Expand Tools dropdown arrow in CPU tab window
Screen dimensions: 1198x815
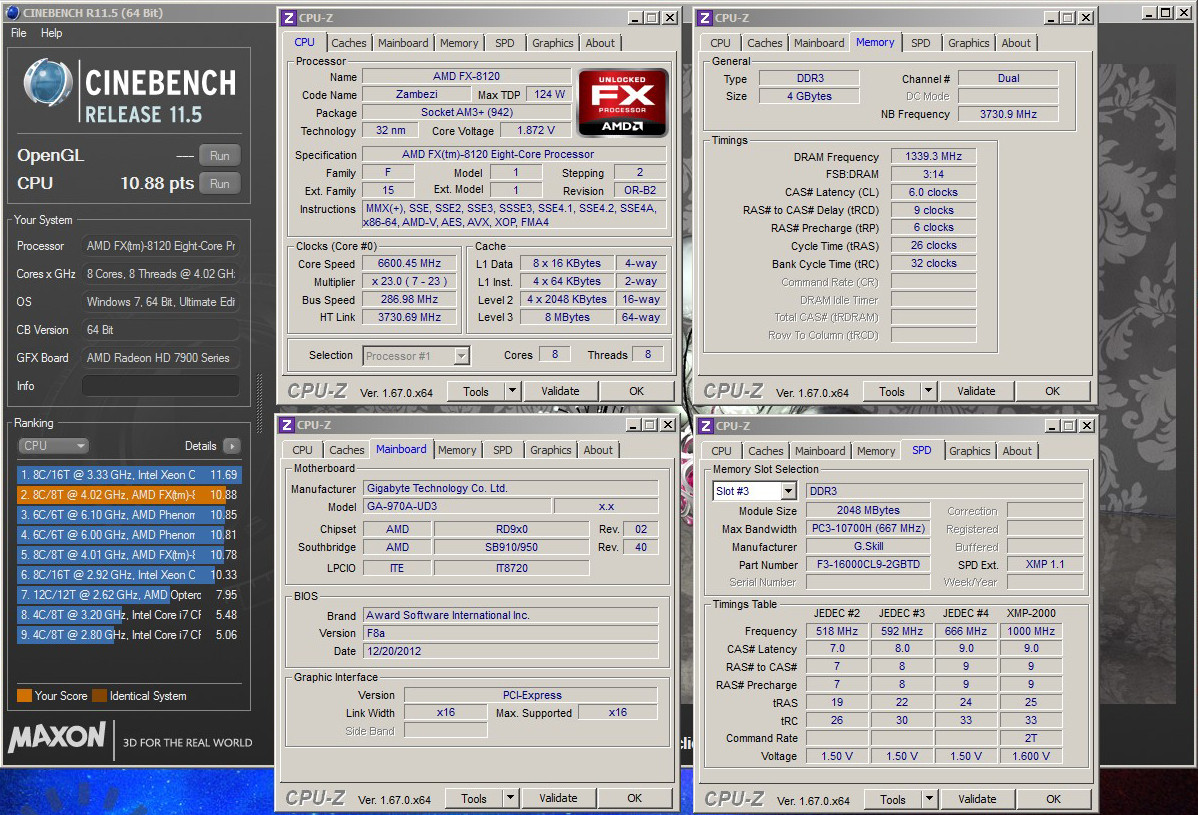pyautogui.click(x=513, y=391)
